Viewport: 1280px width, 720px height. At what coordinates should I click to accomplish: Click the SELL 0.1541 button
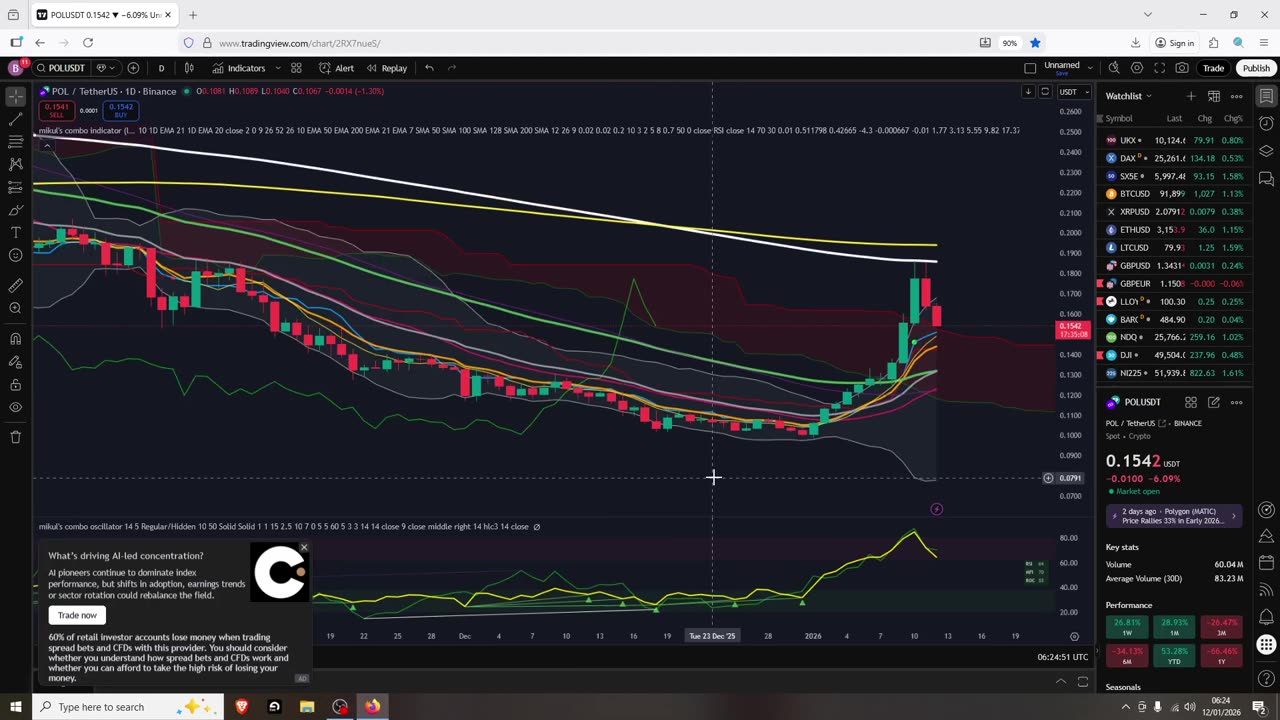57,110
